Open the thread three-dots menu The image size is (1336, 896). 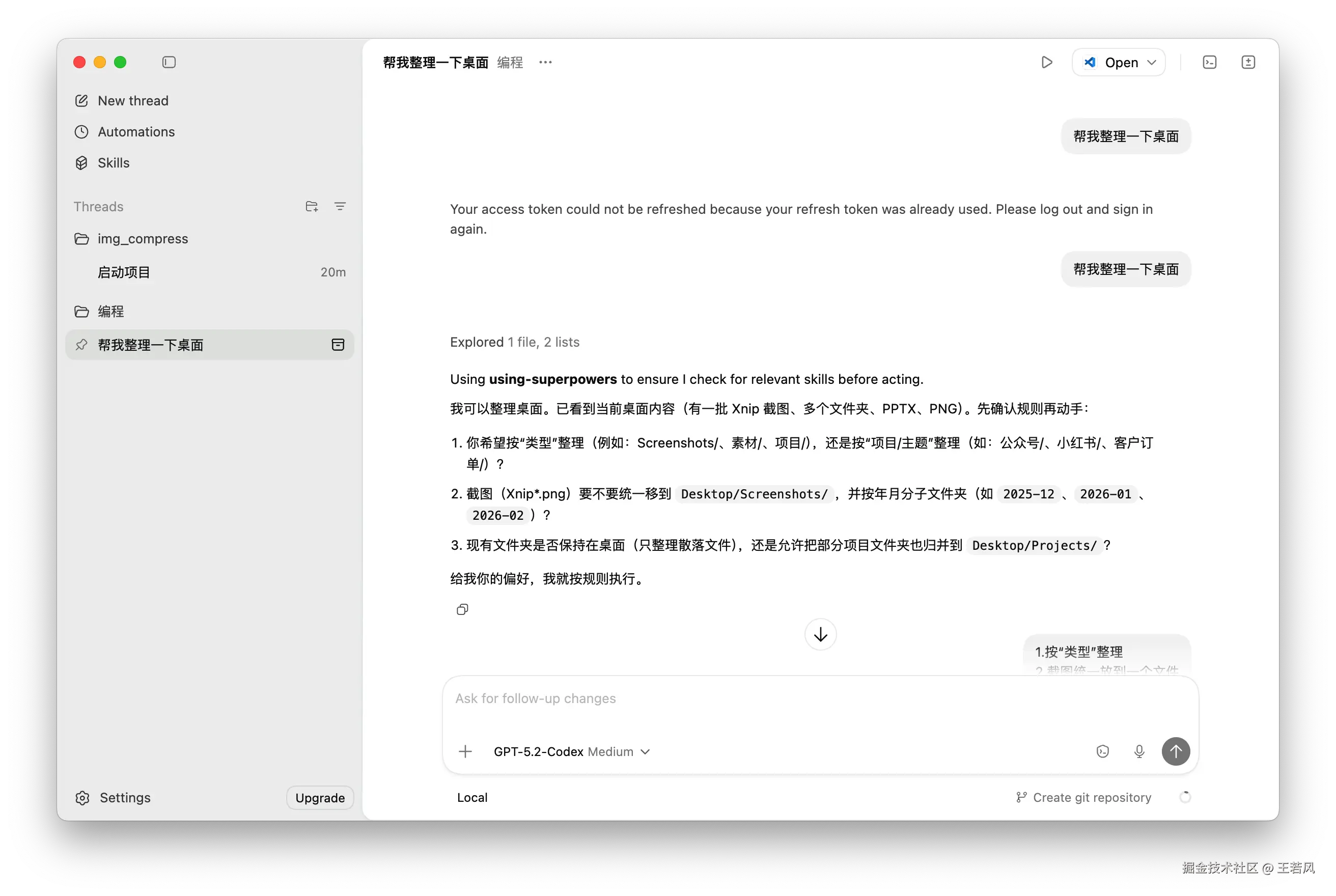coord(545,62)
